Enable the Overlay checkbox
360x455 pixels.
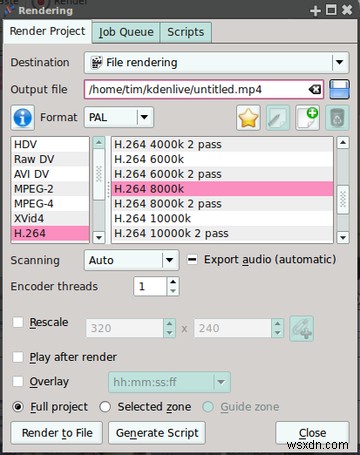click(x=18, y=381)
